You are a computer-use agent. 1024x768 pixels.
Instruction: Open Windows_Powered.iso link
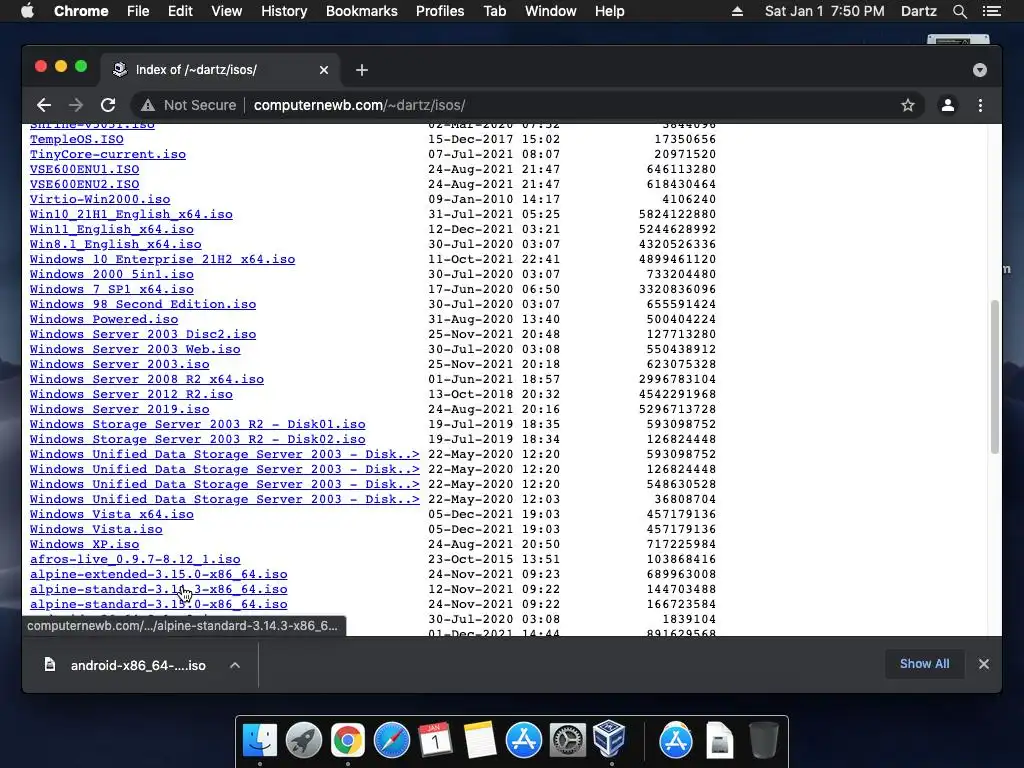click(x=104, y=319)
